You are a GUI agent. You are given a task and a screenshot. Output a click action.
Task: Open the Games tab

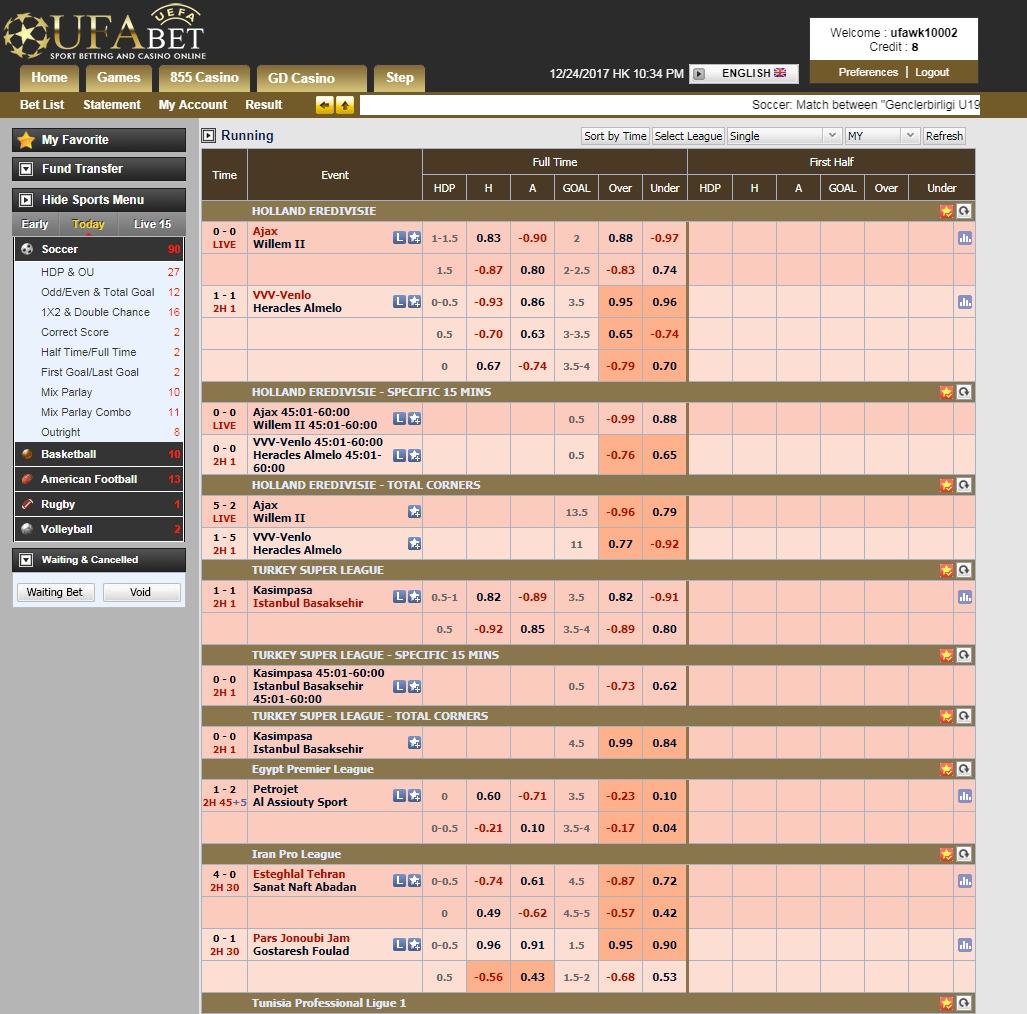119,78
